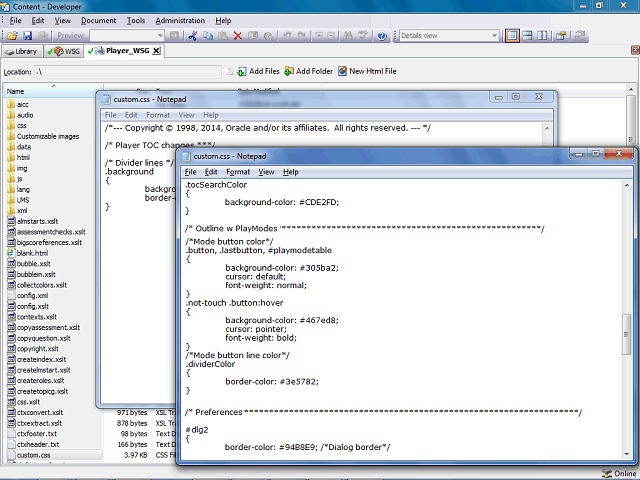Screen dimensions: 640x480
Task: Click the front Notepad scroll down arrow
Action: (x=627, y=454)
